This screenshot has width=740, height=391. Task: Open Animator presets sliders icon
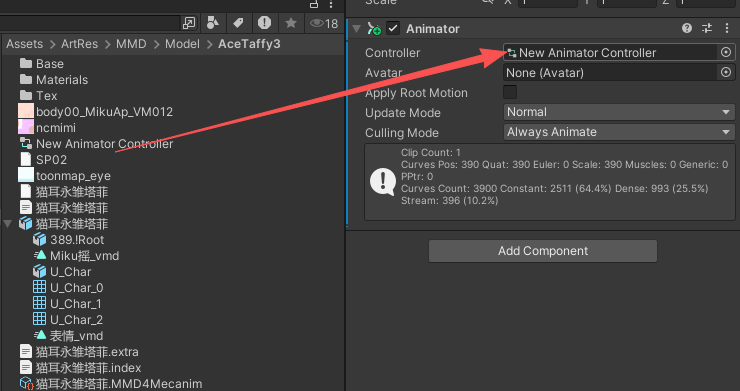tap(707, 28)
